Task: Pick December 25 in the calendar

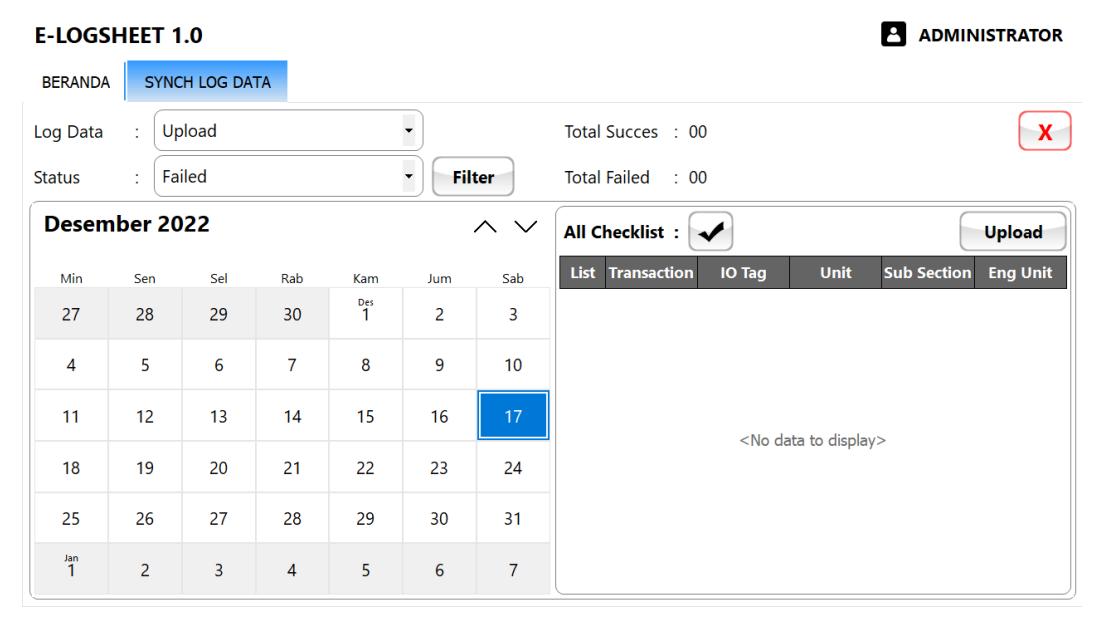Action: pos(71,518)
